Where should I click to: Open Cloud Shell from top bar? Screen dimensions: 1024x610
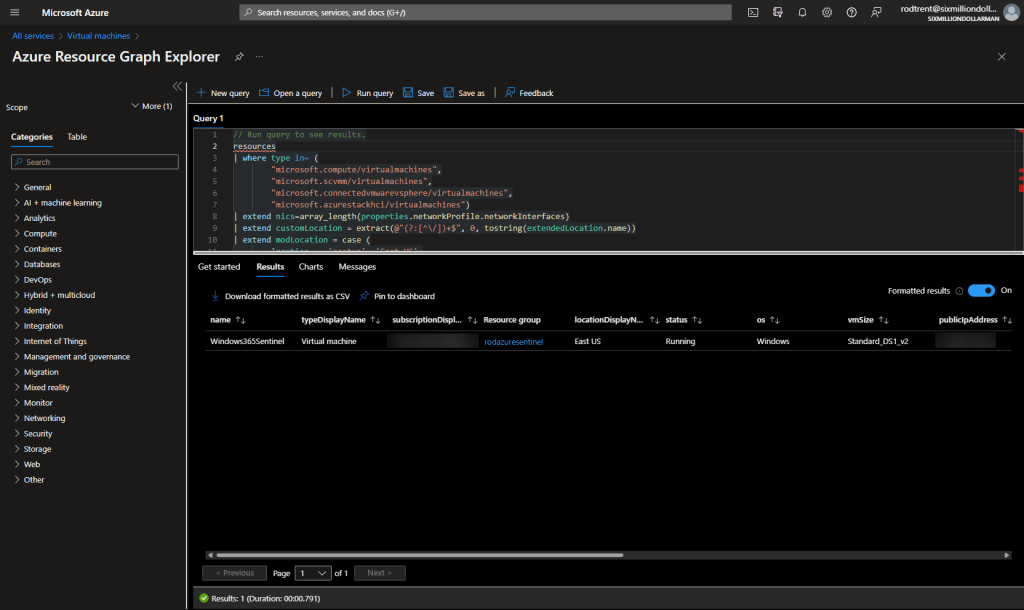[x=753, y=12]
